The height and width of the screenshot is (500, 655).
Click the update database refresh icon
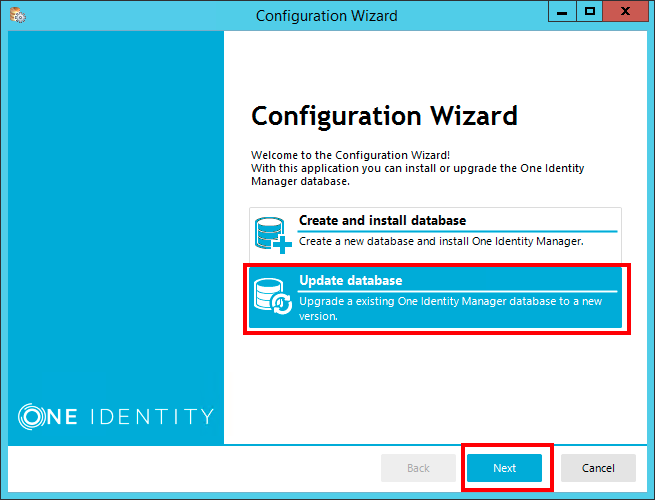pyautogui.click(x=273, y=296)
